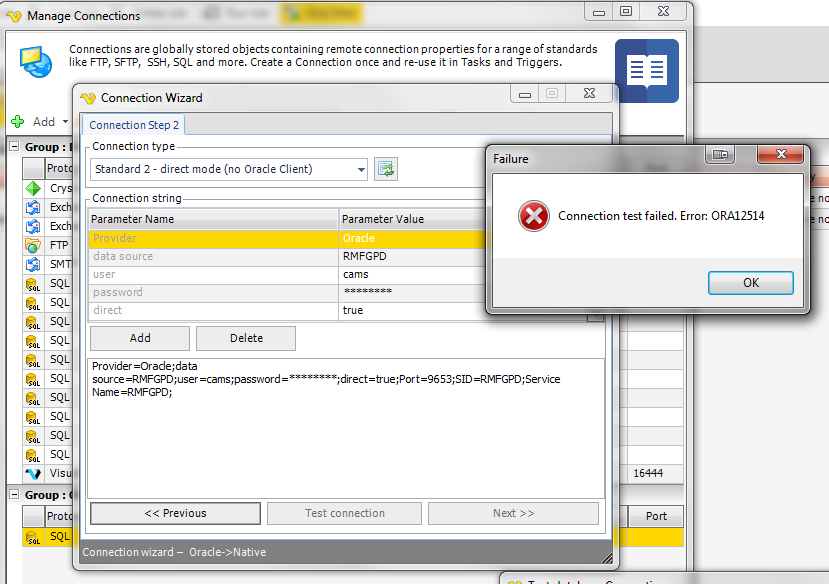Collapse the second Group expander at bottom

(x=14, y=495)
